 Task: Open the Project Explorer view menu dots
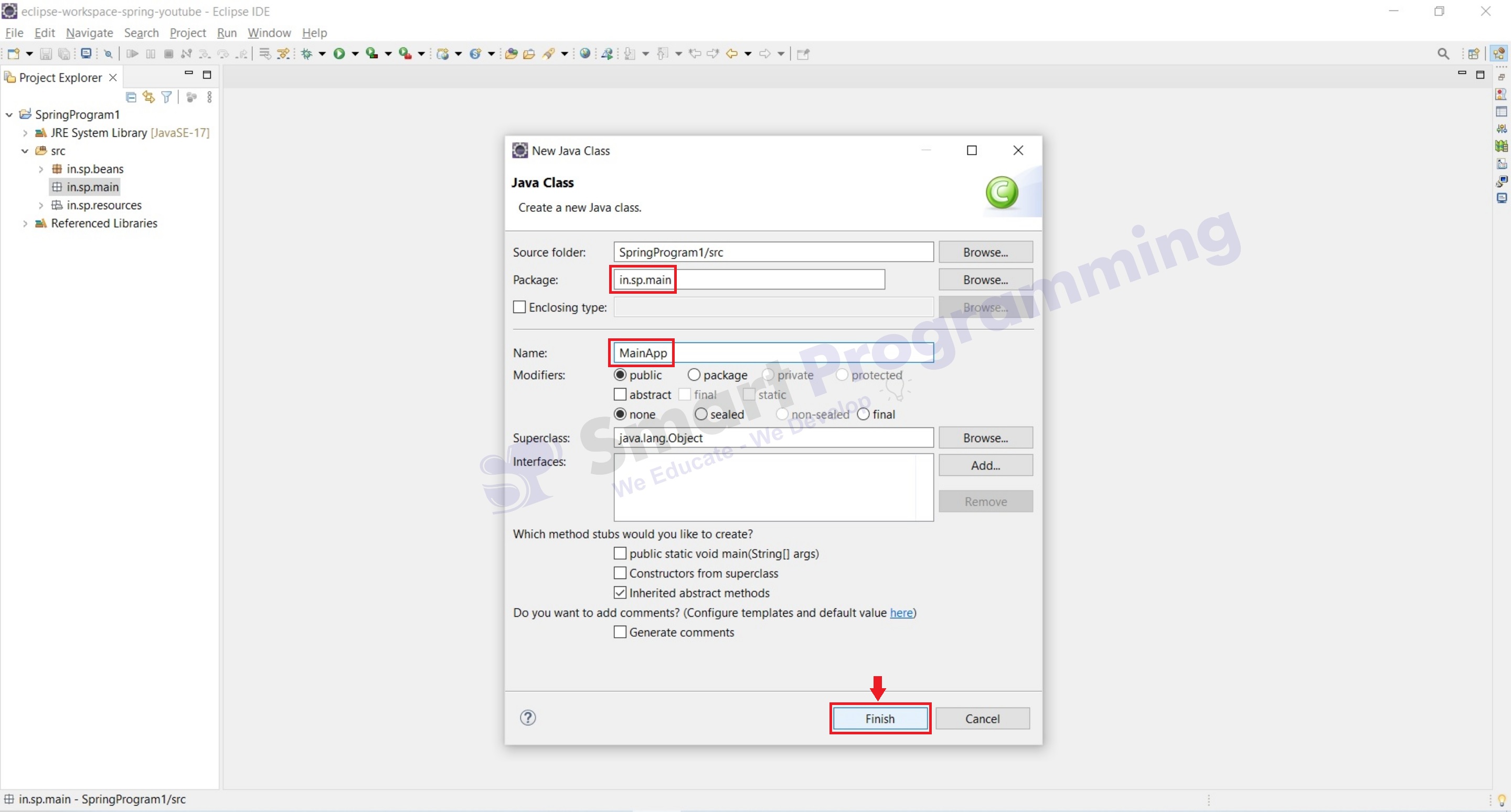(210, 98)
